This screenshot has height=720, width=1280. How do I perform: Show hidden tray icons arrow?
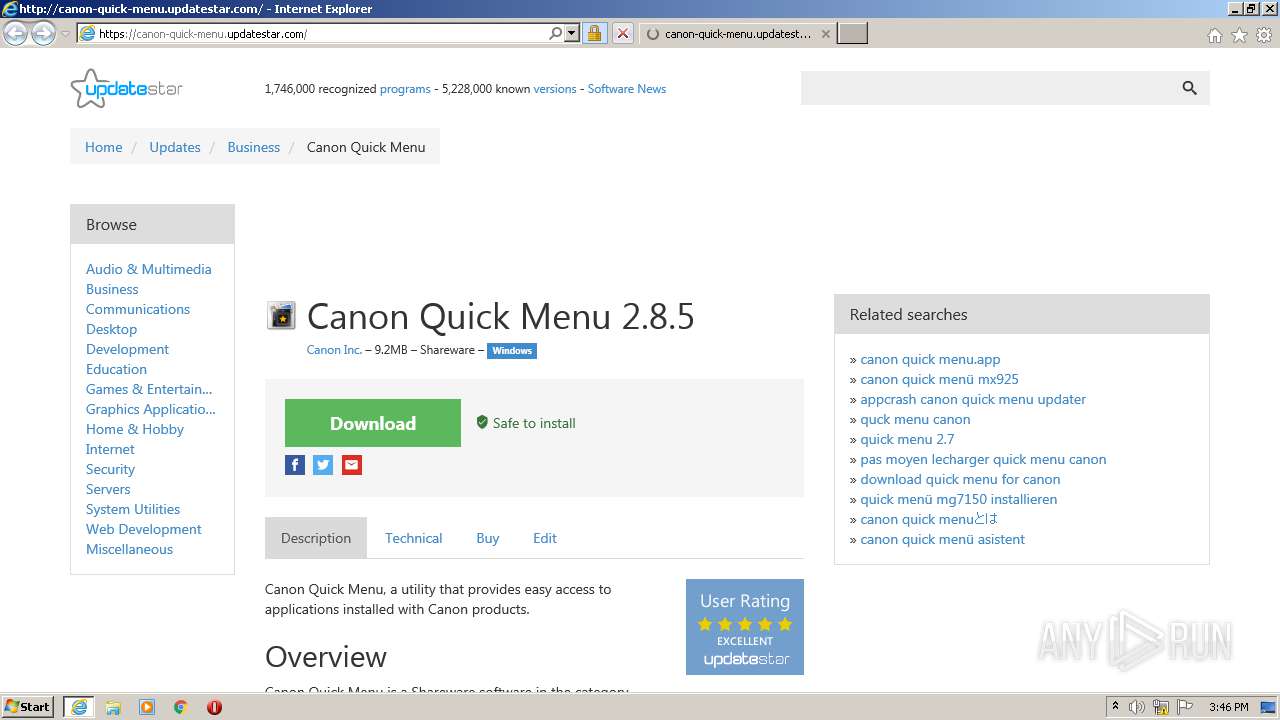(1116, 707)
